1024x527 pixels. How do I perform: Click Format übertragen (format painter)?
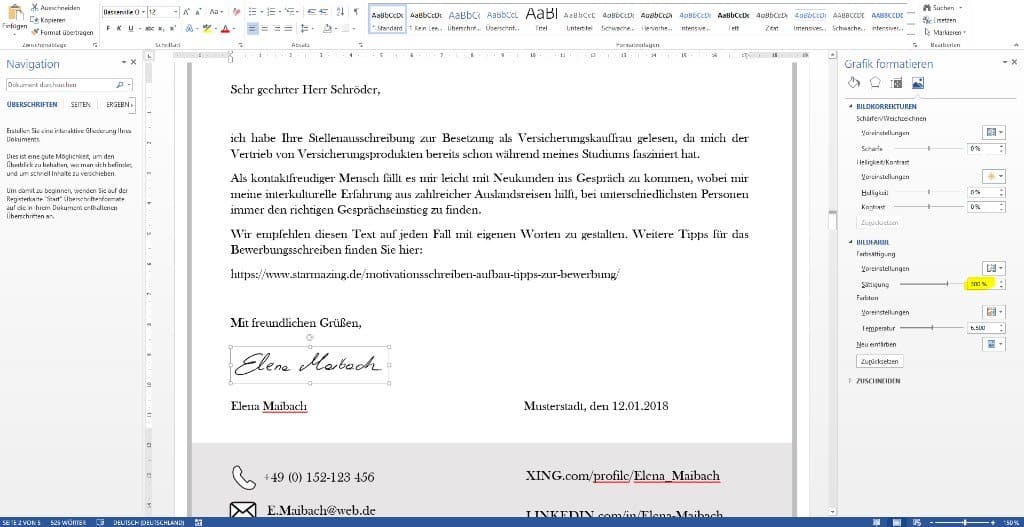click(x=61, y=31)
